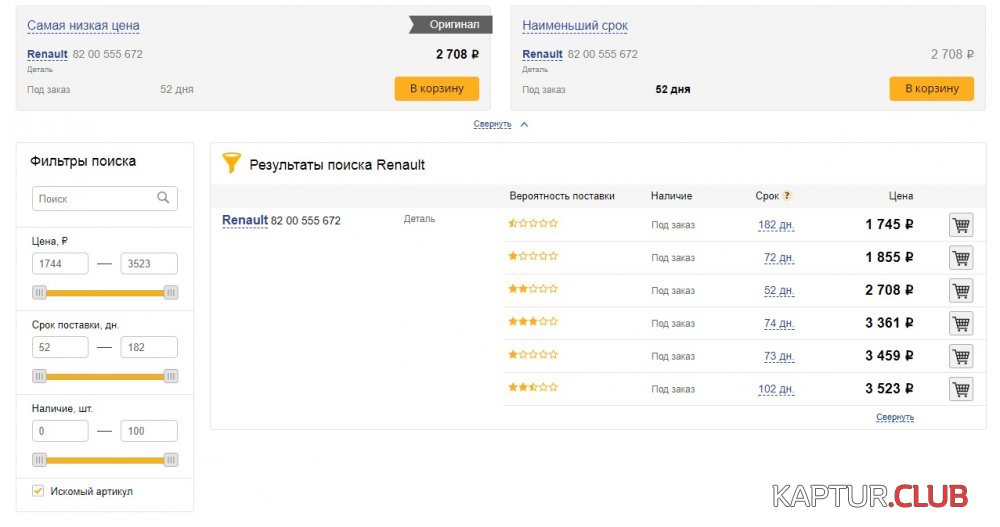Sort results by Цена column header
This screenshot has height=527, width=1000.
[900, 196]
